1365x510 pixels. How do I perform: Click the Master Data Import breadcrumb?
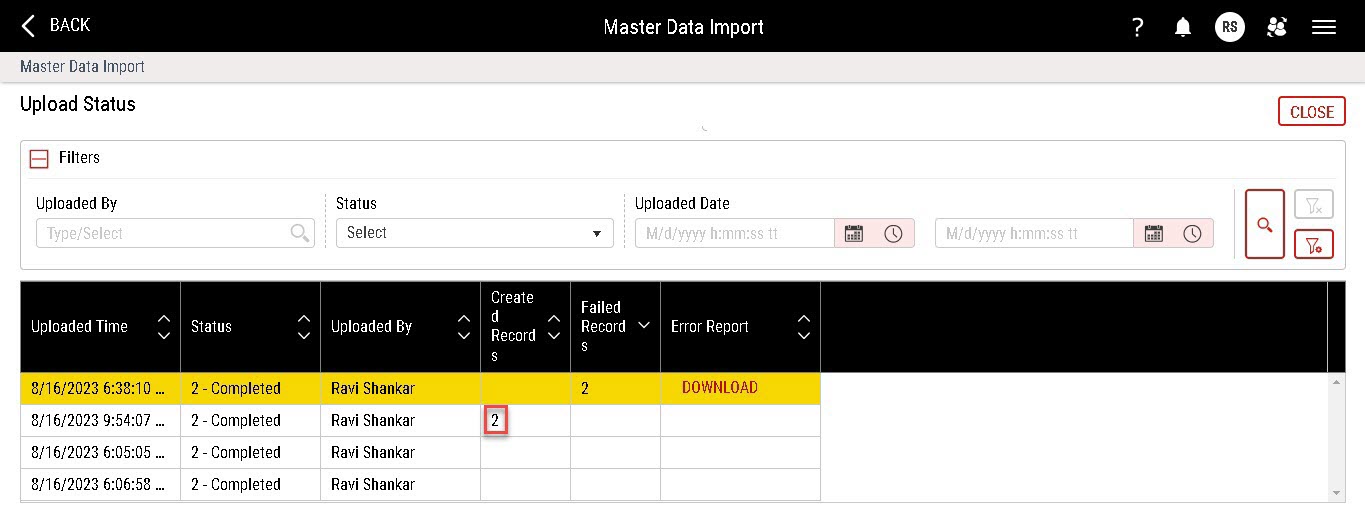pos(82,67)
